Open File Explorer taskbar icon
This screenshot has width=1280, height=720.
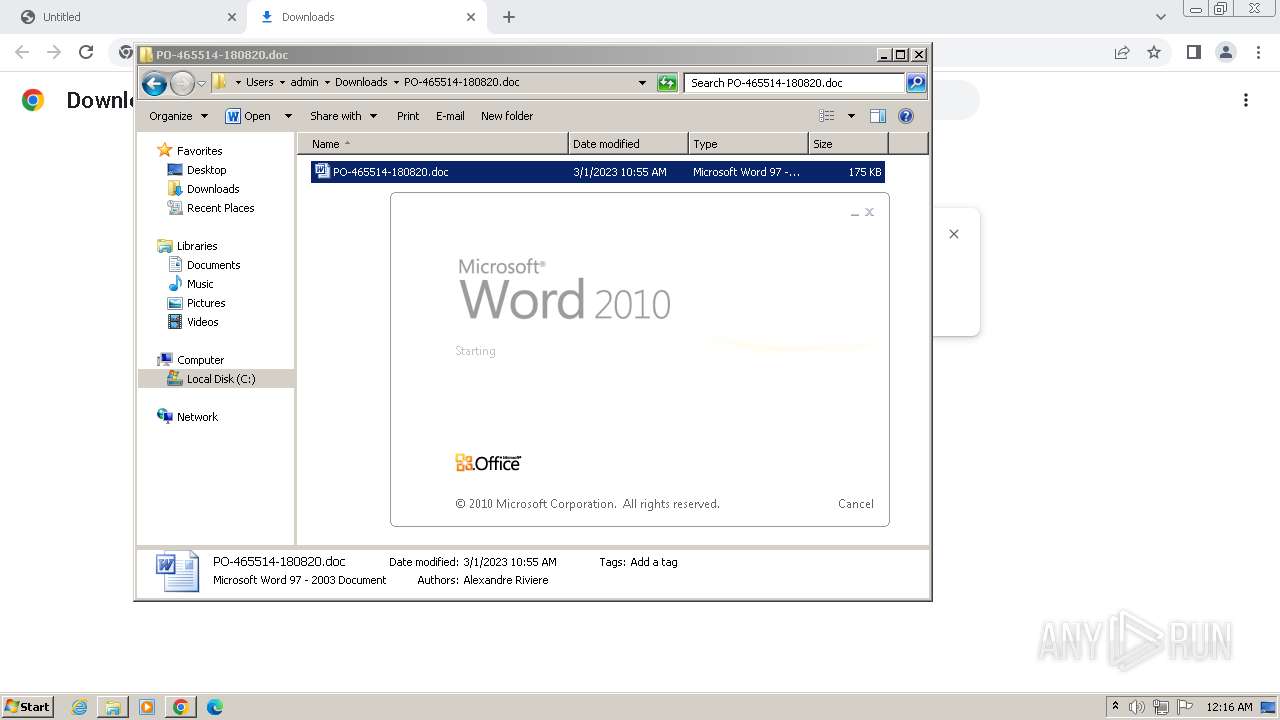(x=113, y=707)
